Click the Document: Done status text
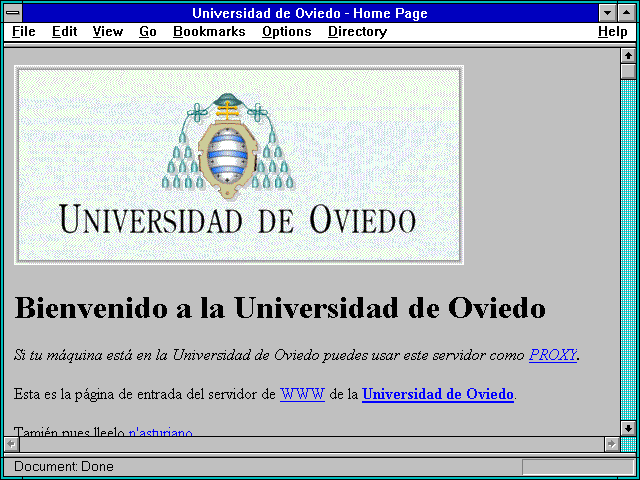Screen dimensions: 640x480 [64, 466]
